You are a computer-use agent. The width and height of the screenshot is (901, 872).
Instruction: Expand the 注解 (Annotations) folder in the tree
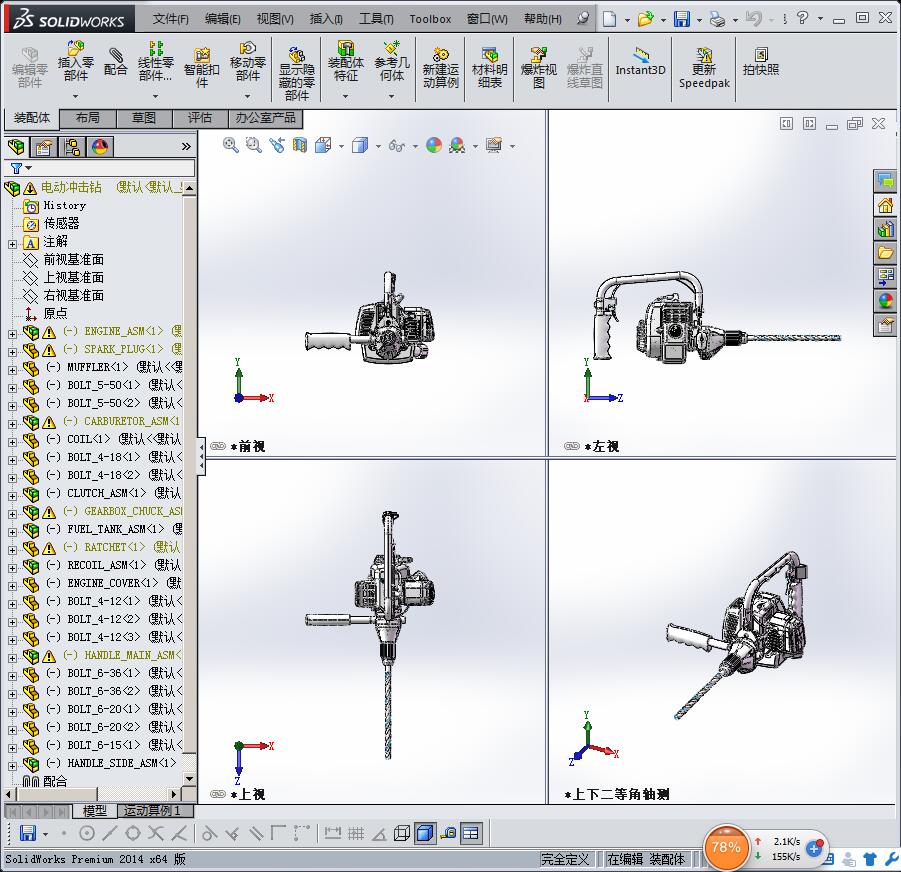pyautogui.click(x=12, y=242)
